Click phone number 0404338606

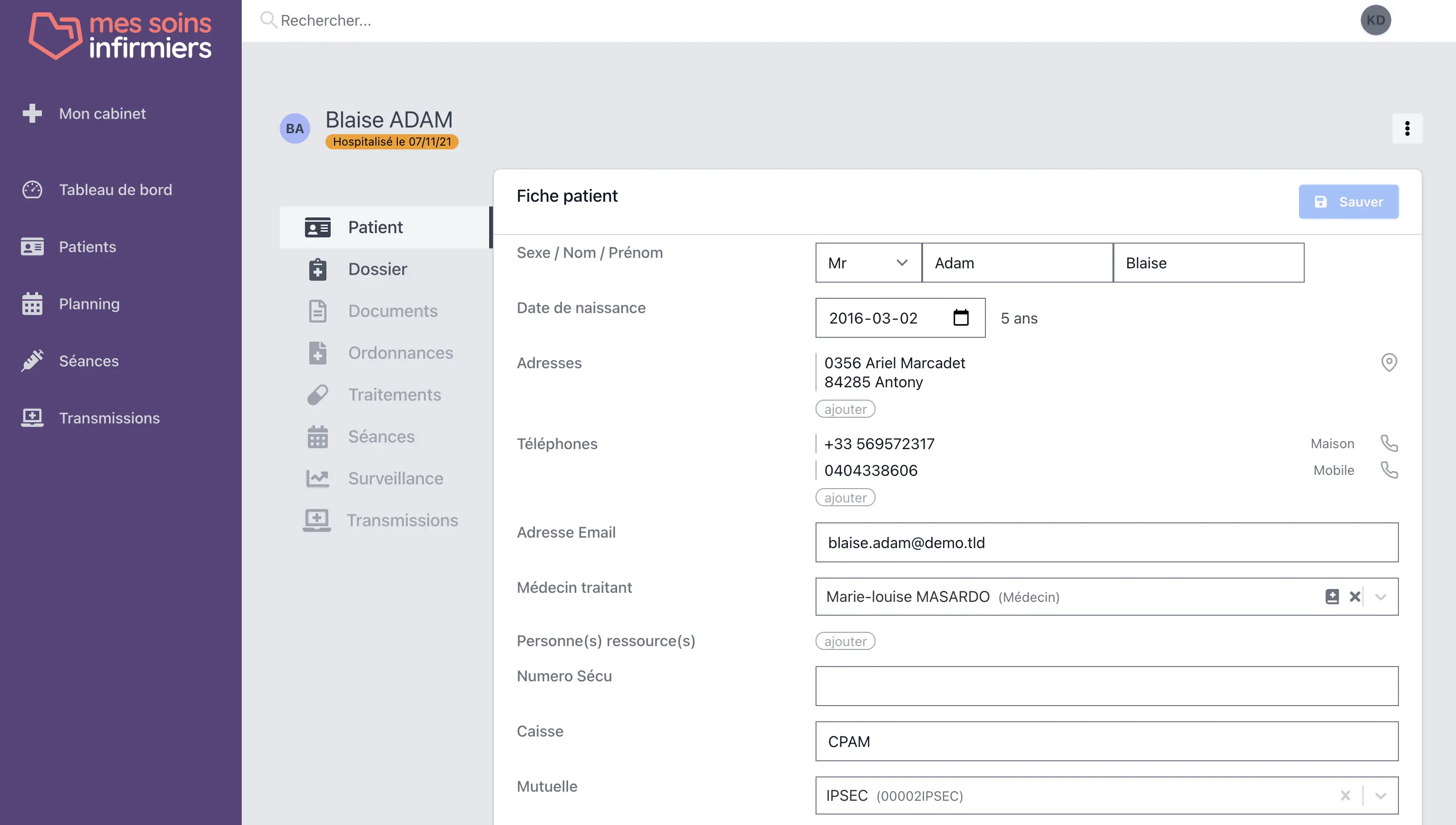pos(871,470)
